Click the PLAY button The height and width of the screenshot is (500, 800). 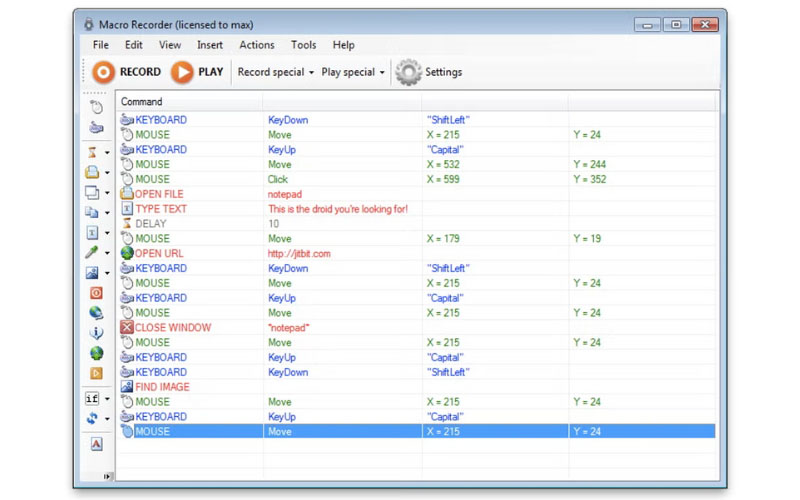(197, 72)
